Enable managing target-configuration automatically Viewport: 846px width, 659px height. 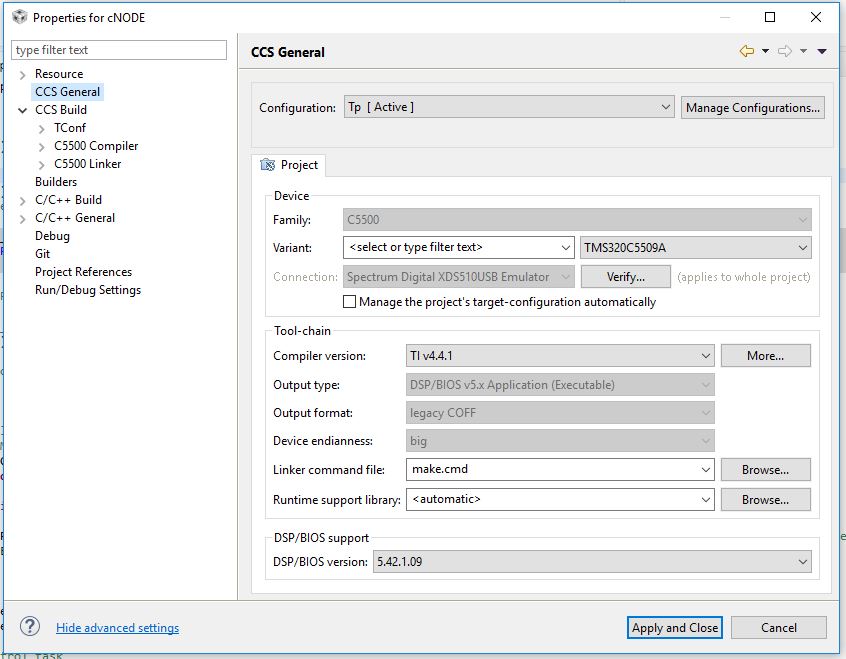(x=350, y=302)
